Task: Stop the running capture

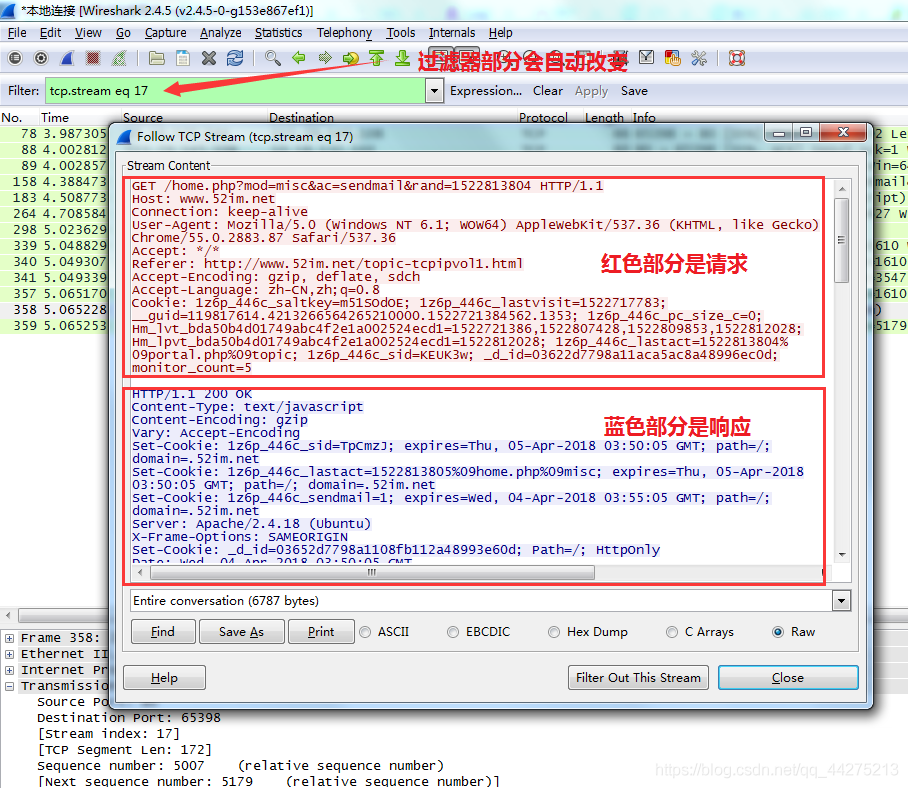Action: (x=93, y=58)
